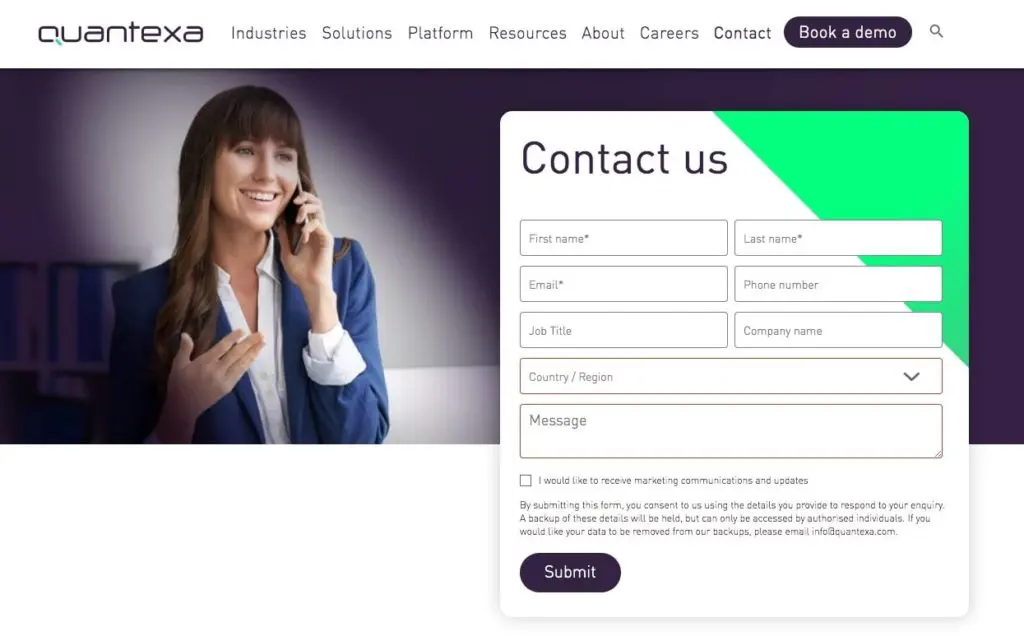Click into the Email field

pyautogui.click(x=624, y=284)
